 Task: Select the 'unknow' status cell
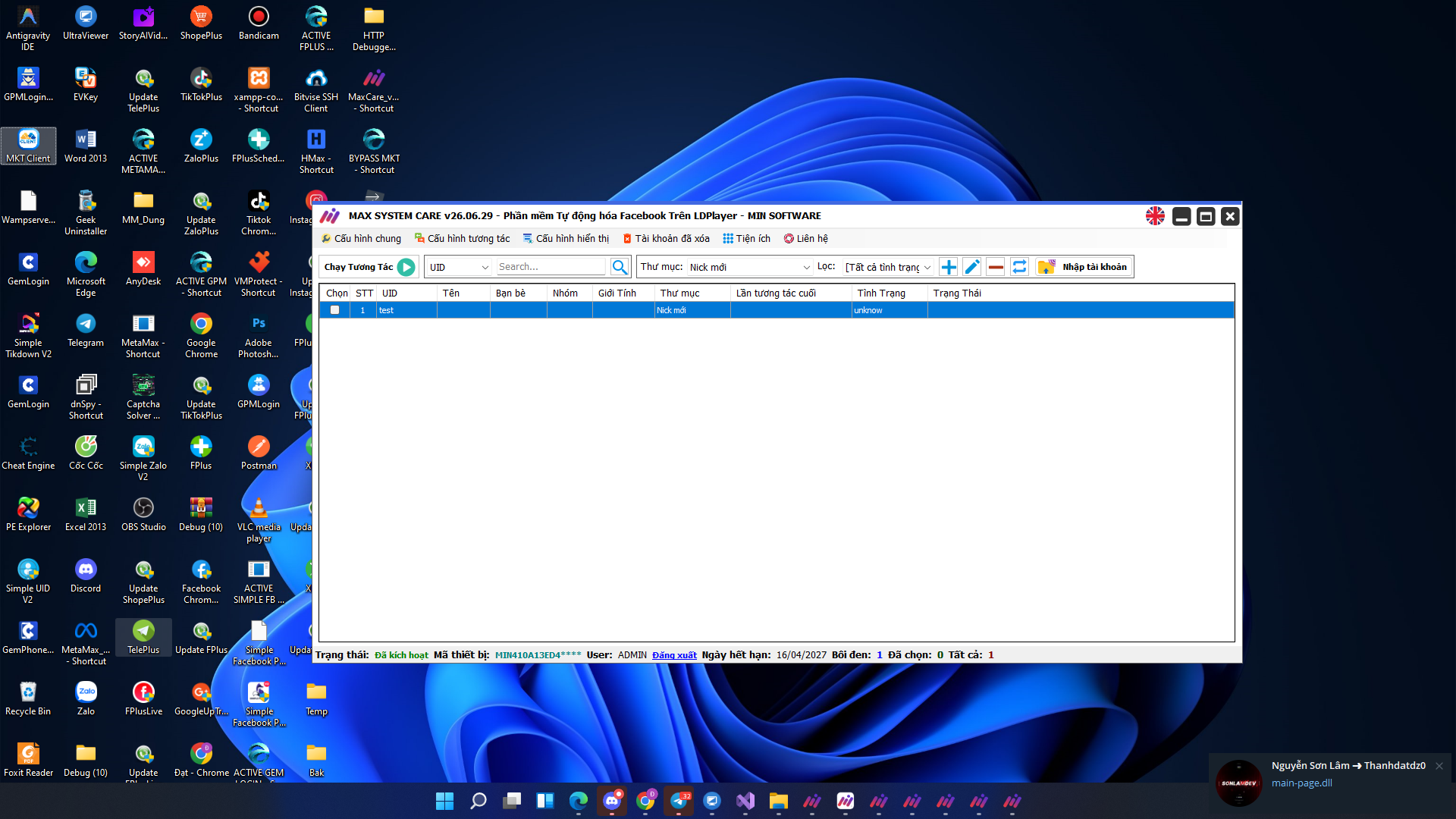coord(890,310)
